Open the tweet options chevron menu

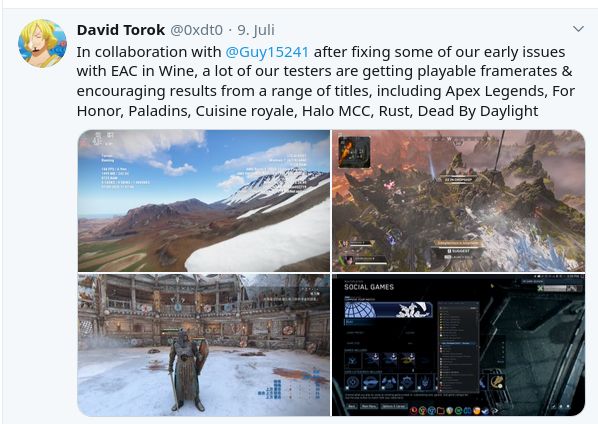click(579, 29)
